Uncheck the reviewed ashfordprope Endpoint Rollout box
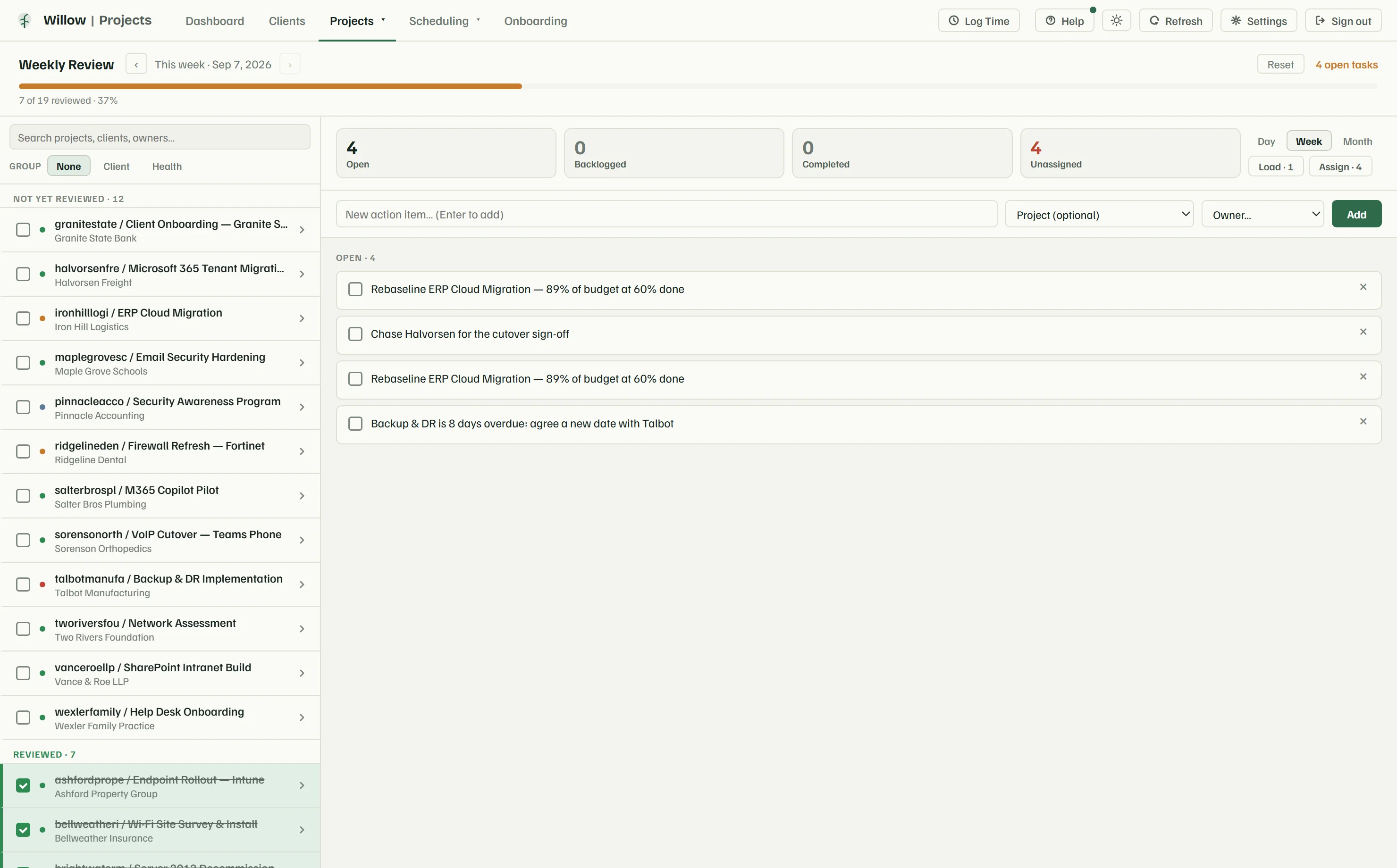The width and height of the screenshot is (1397, 868). [x=23, y=786]
